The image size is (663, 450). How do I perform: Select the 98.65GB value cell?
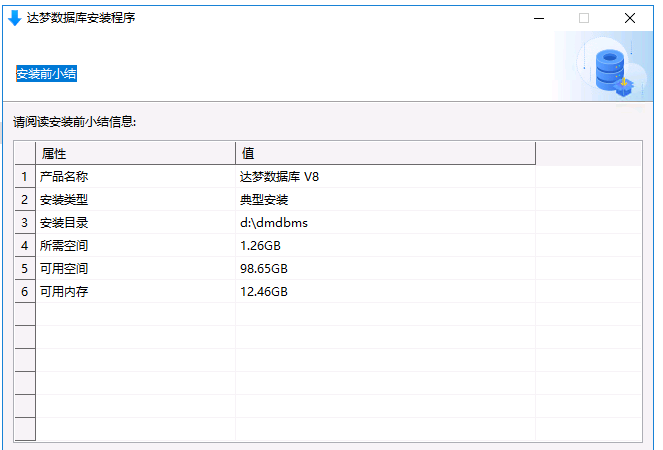[x=385, y=269]
